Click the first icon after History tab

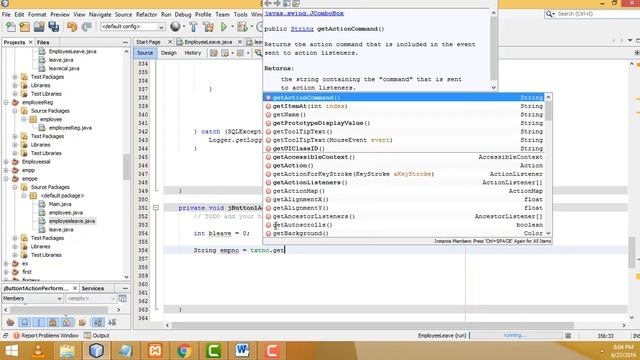[213, 53]
